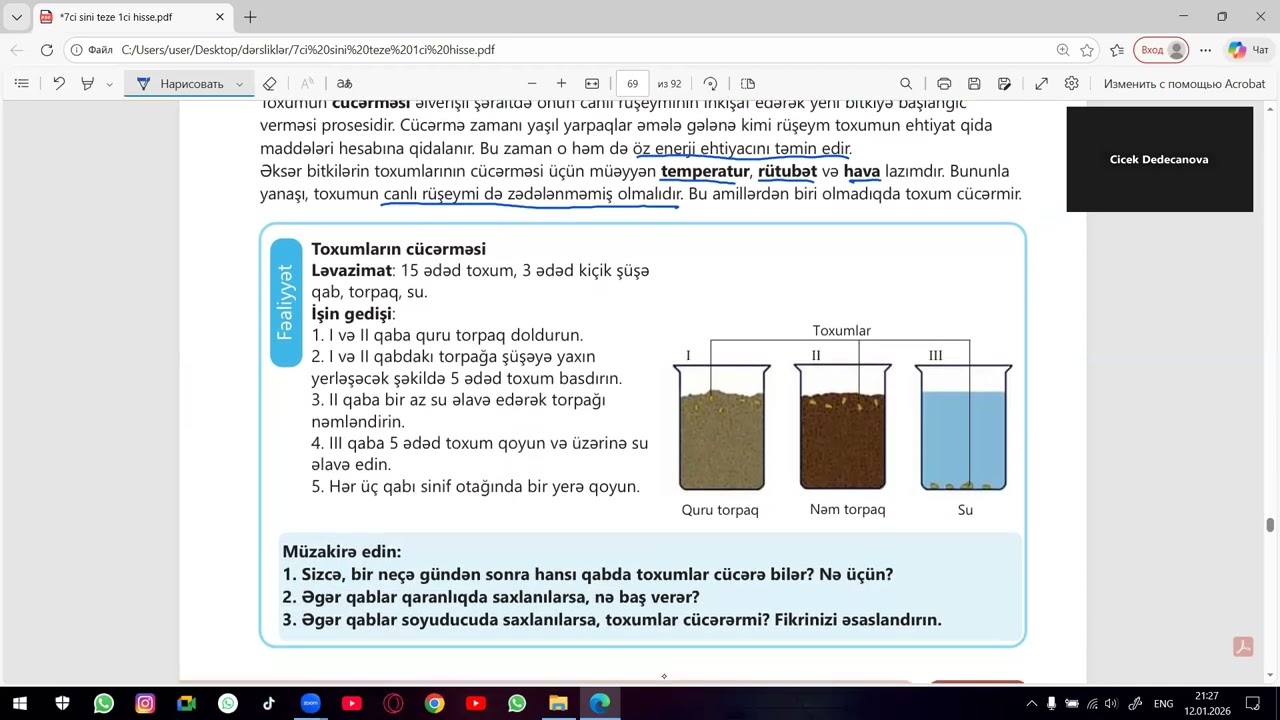Click the clock showing 21:27

click(x=1206, y=696)
